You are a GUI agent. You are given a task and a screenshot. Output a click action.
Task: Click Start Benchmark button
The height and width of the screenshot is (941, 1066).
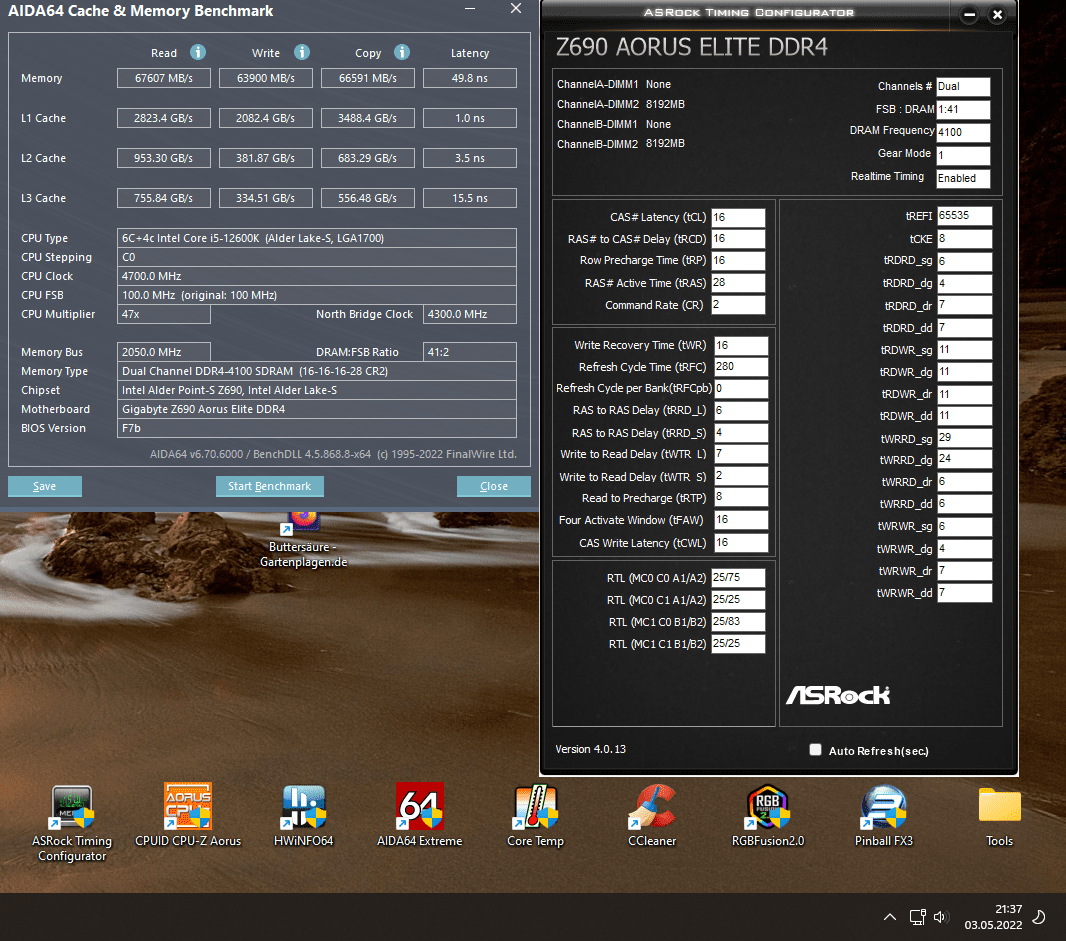point(269,486)
